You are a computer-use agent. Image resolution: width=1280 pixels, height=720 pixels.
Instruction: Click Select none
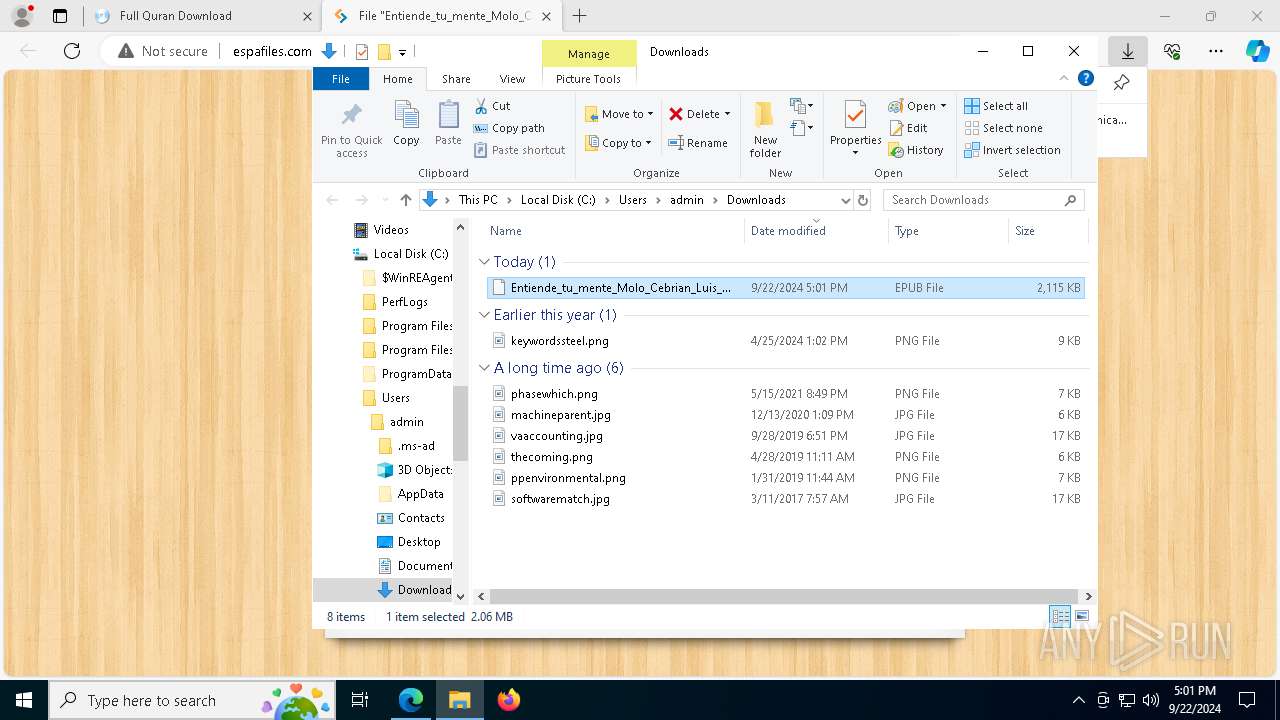(x=1003, y=128)
